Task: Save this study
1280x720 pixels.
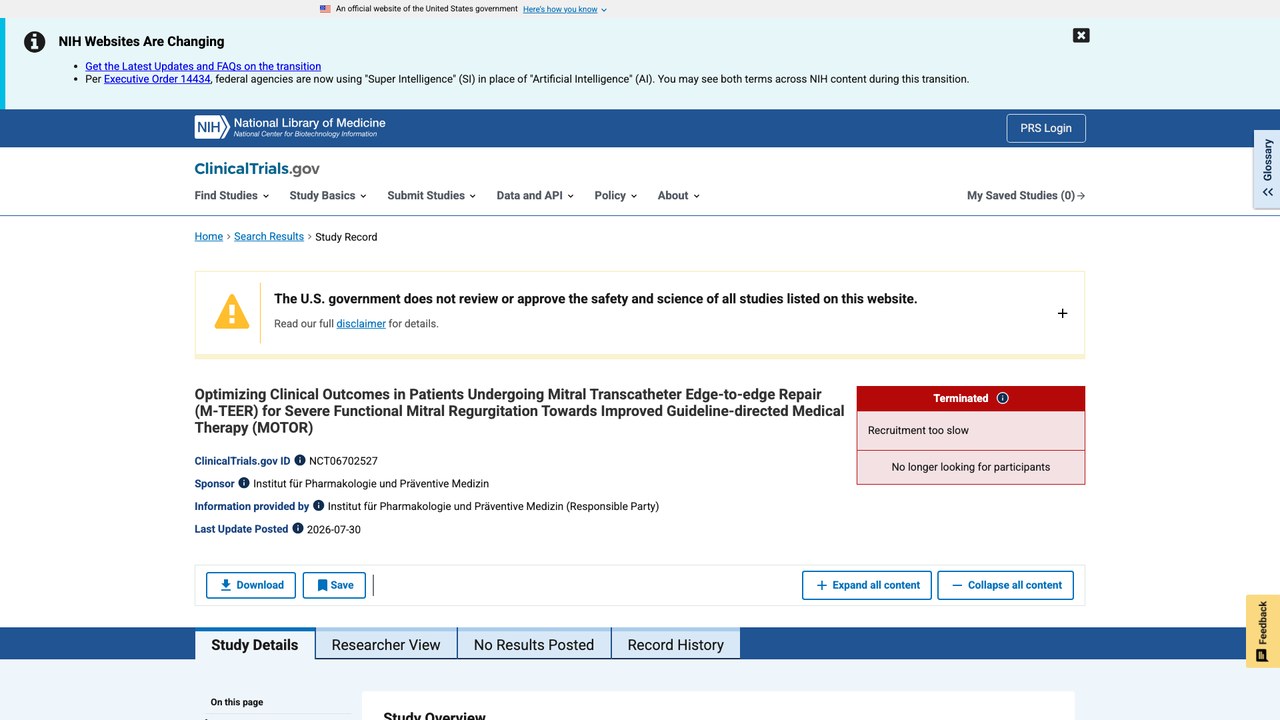Action: pos(335,585)
